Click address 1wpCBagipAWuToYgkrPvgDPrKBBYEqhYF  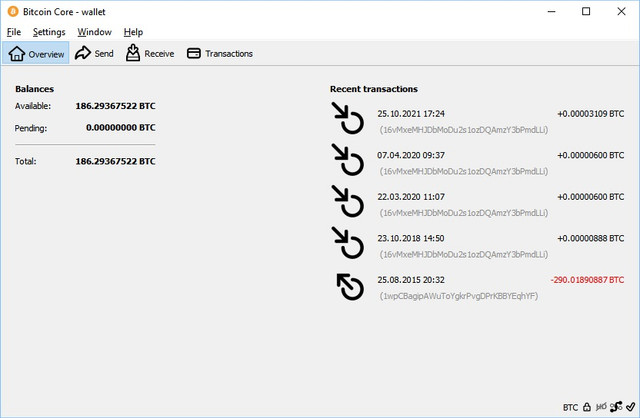point(459,296)
